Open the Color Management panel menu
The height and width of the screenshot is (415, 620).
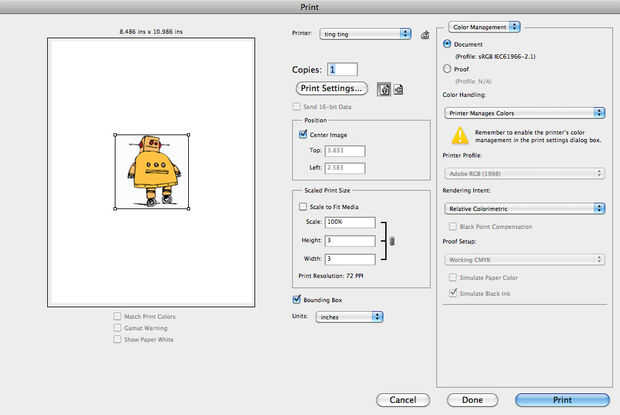(x=484, y=27)
